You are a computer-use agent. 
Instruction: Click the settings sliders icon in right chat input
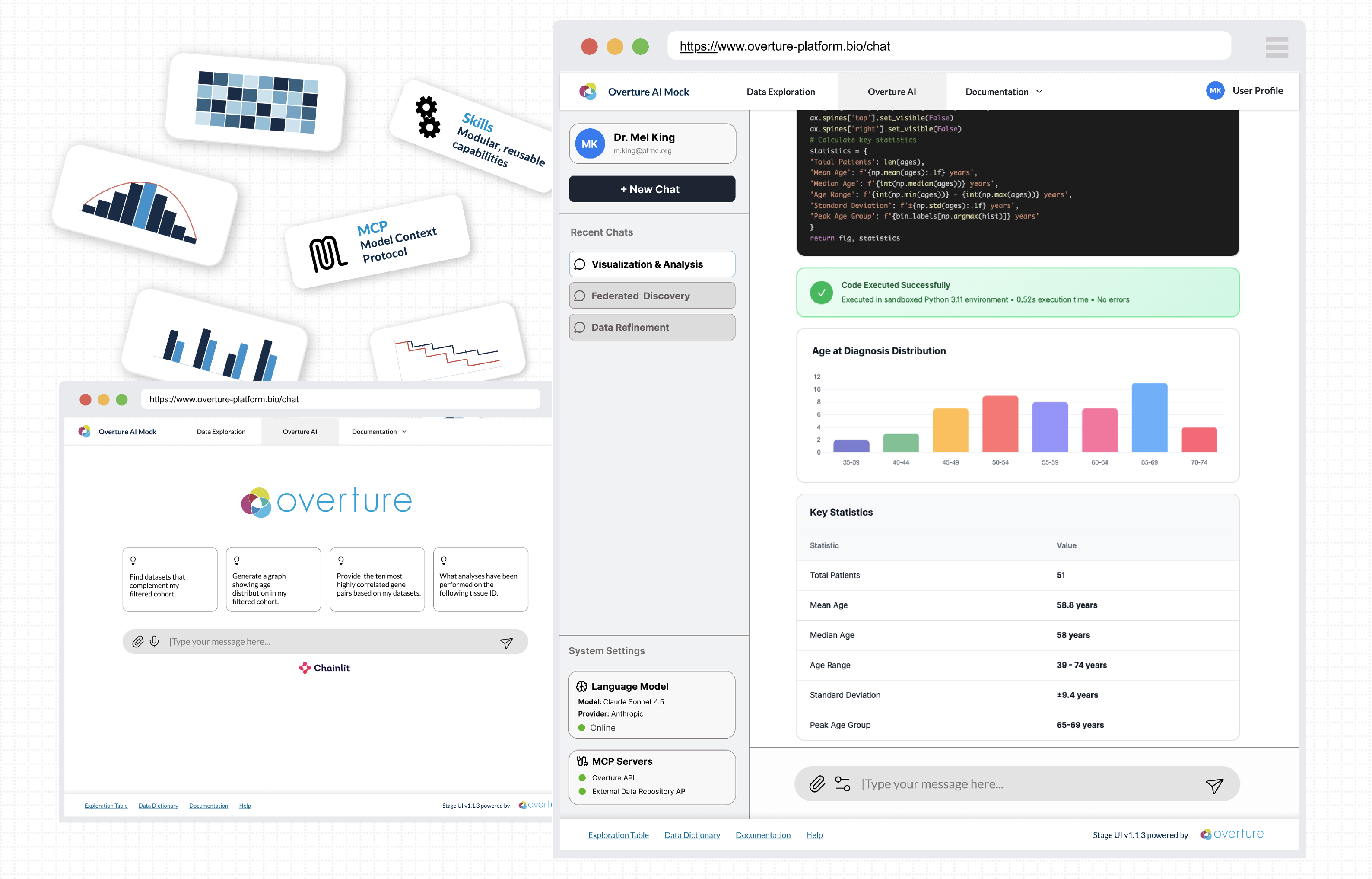click(842, 783)
